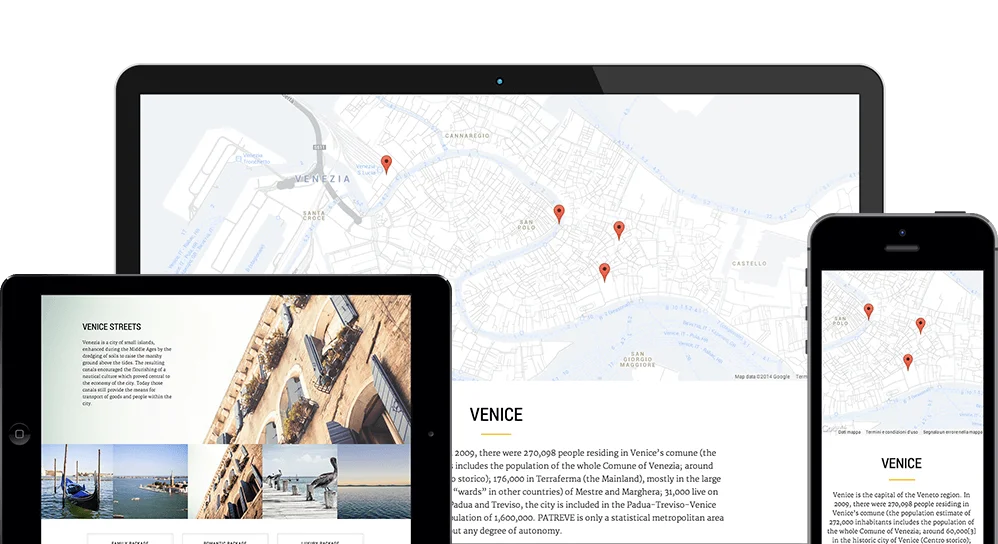Screen dimensions: 998x544
Task: Click the map pin near Venezia S. Lucia
Action: (x=386, y=164)
